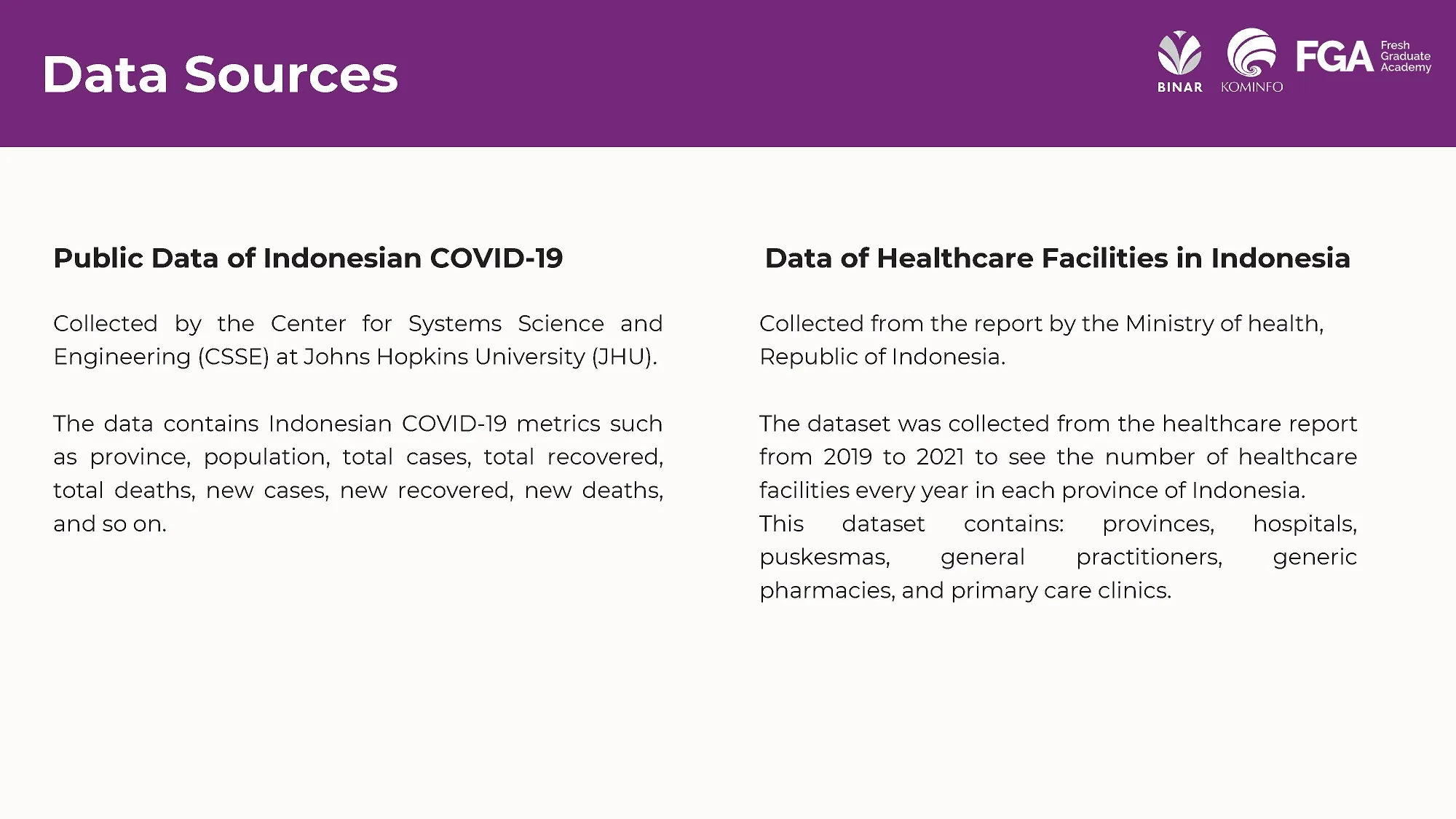Select the Data Sources slide title
This screenshot has height=819, width=1456.
coord(220,74)
